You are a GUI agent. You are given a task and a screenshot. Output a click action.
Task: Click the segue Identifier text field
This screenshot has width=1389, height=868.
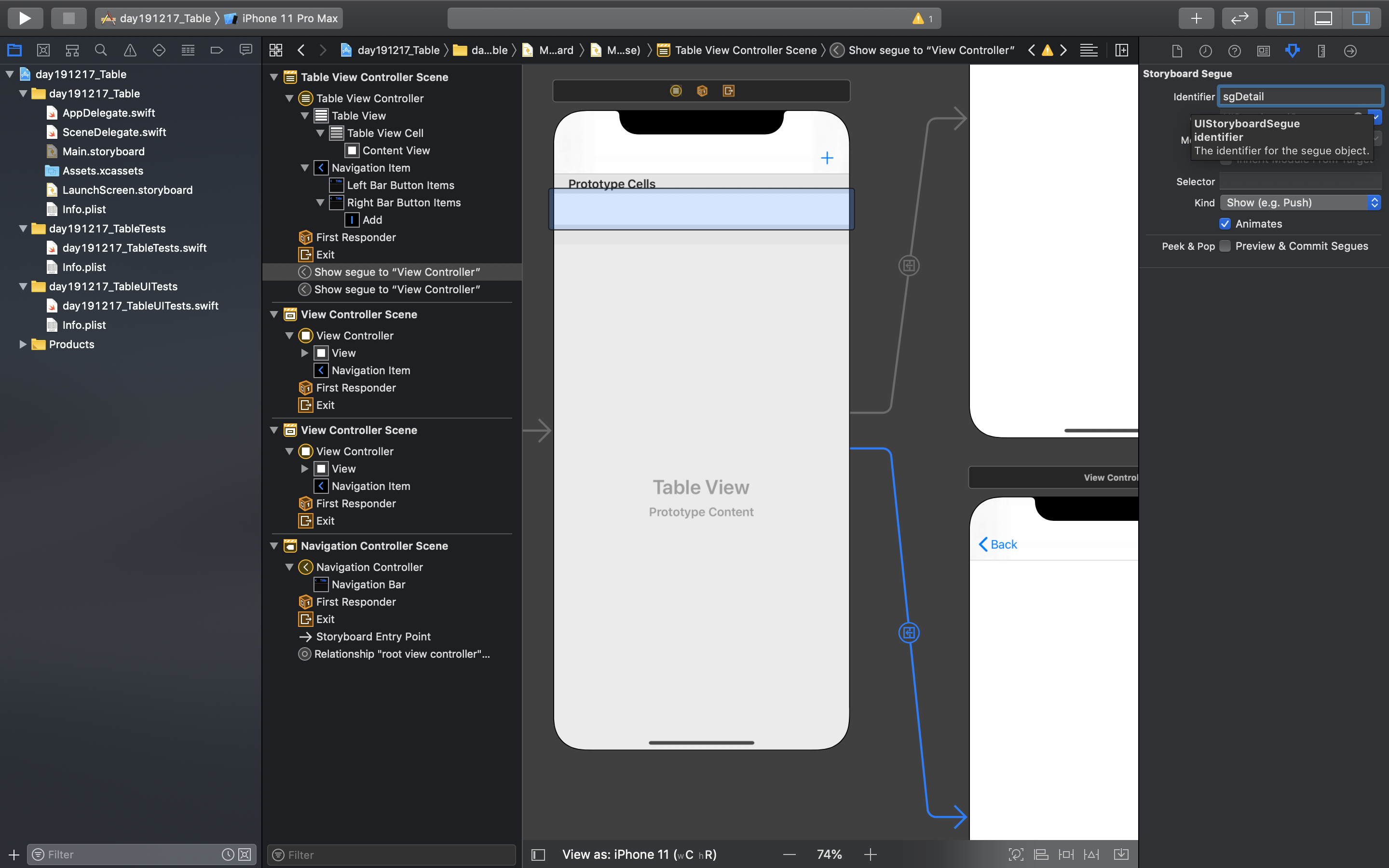click(1299, 96)
